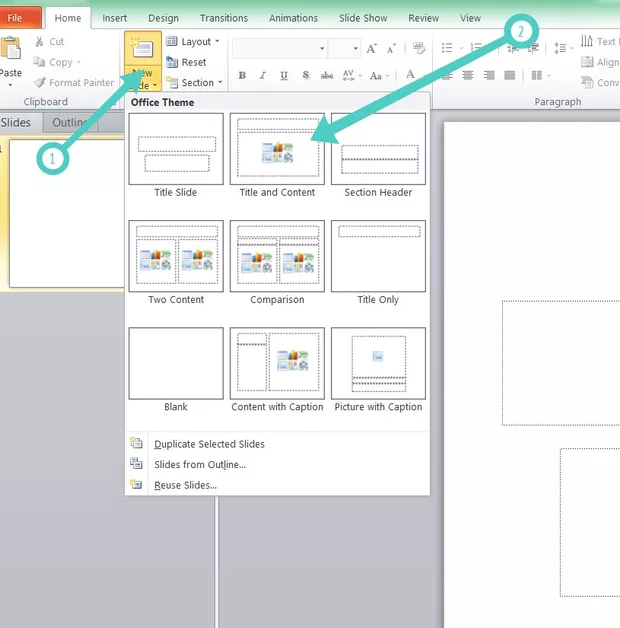Click the Increase Font Size icon
This screenshot has height=628, width=620.
(x=372, y=48)
